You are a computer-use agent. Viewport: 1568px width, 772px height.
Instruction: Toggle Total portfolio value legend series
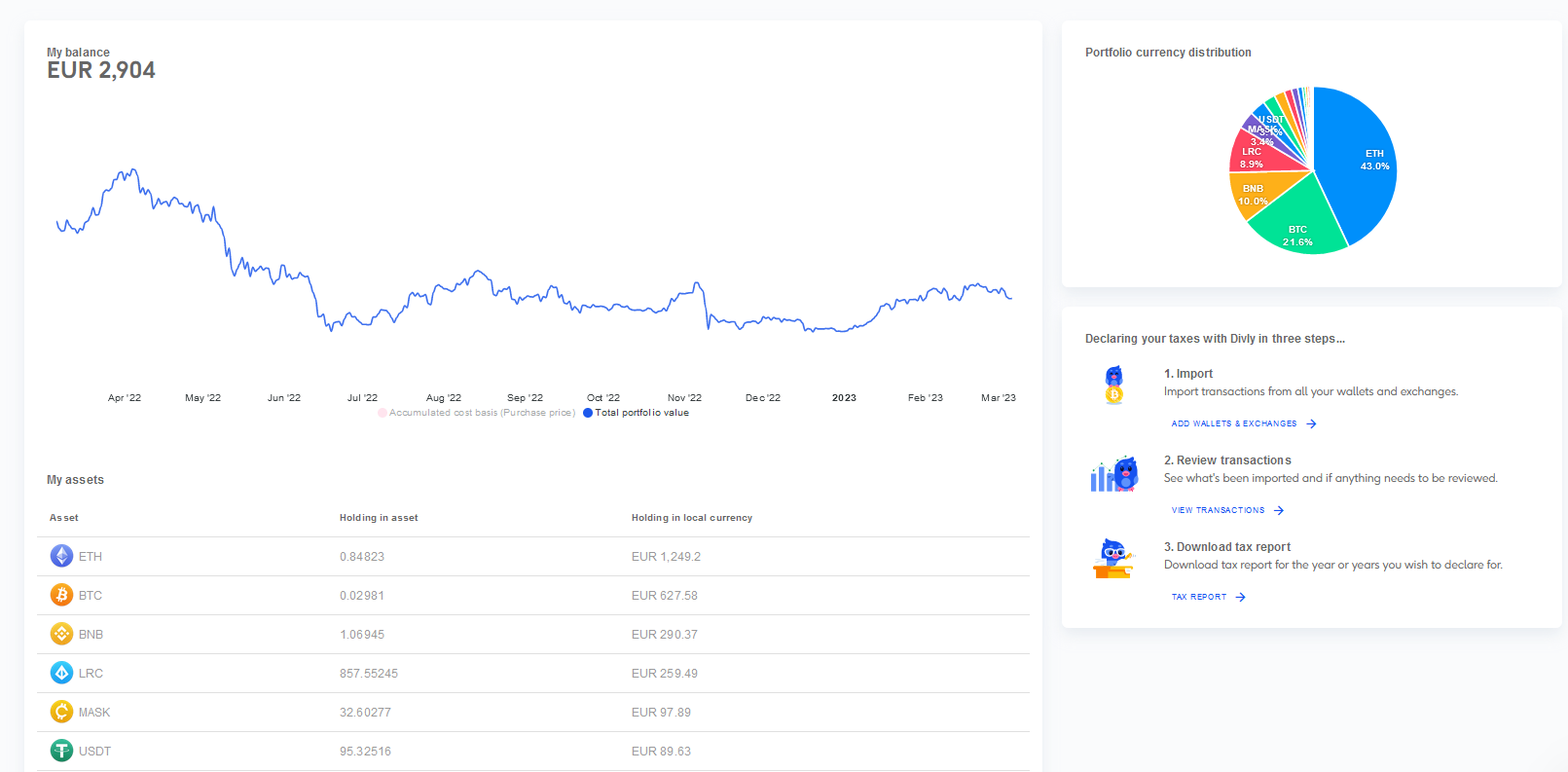click(640, 413)
